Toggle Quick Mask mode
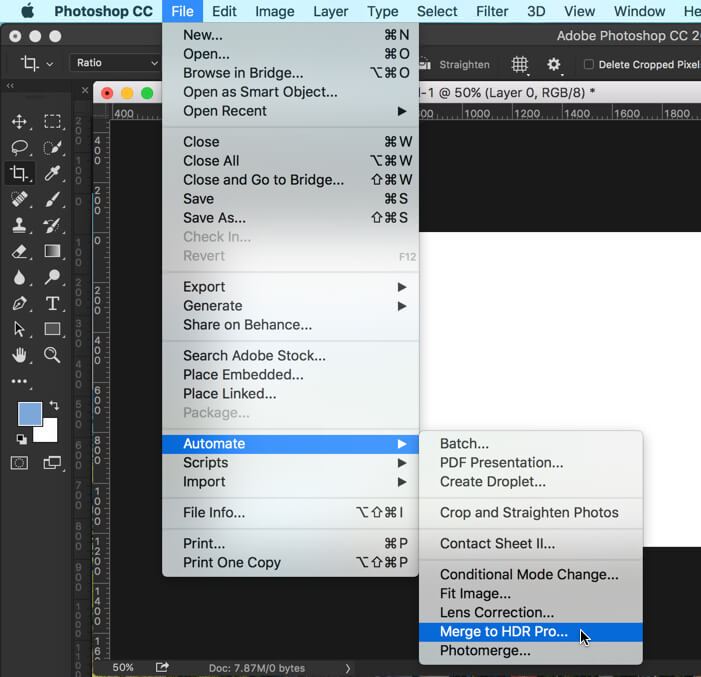 tap(19, 463)
